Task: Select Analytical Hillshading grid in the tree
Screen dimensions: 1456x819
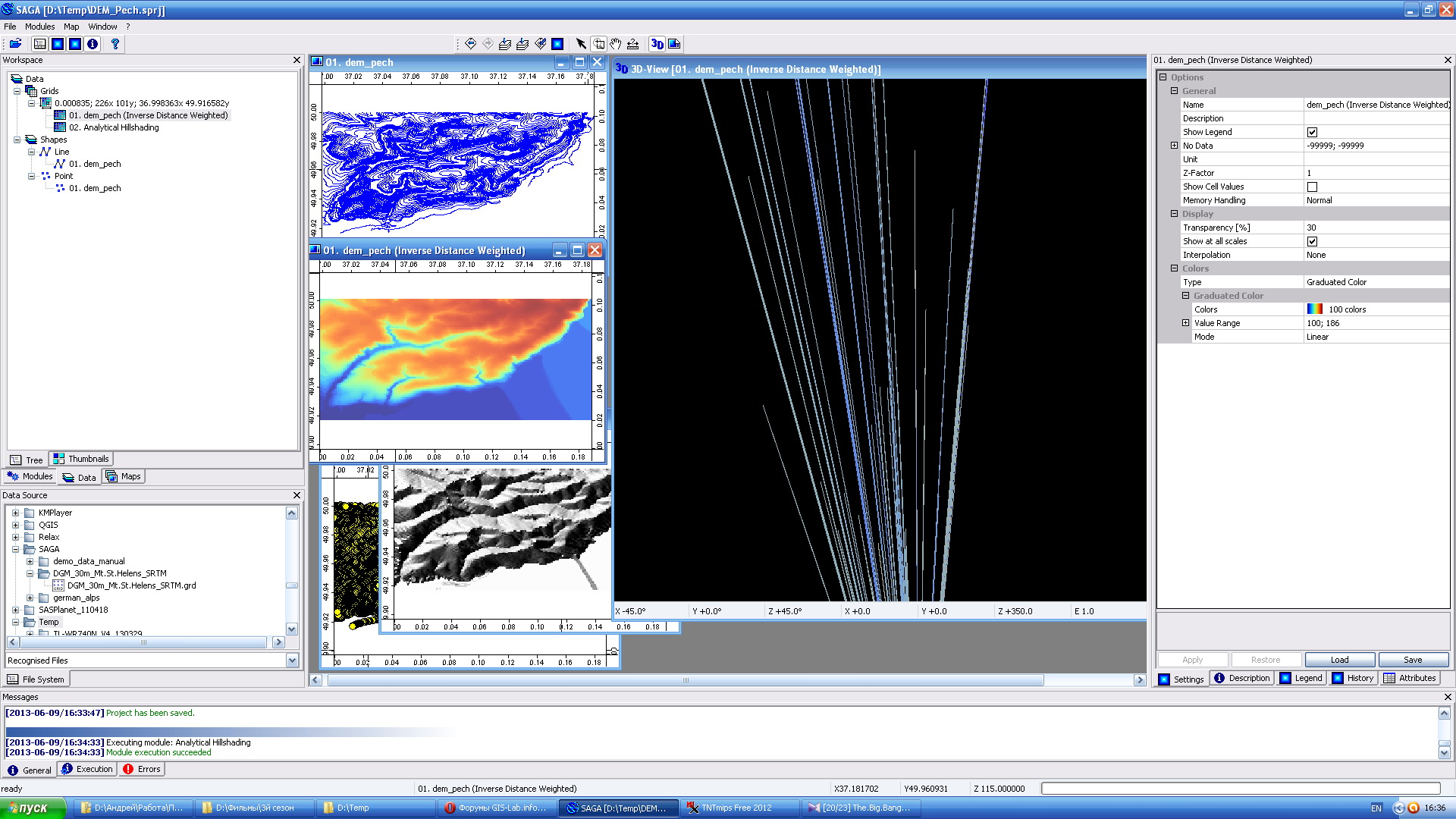Action: 114,127
